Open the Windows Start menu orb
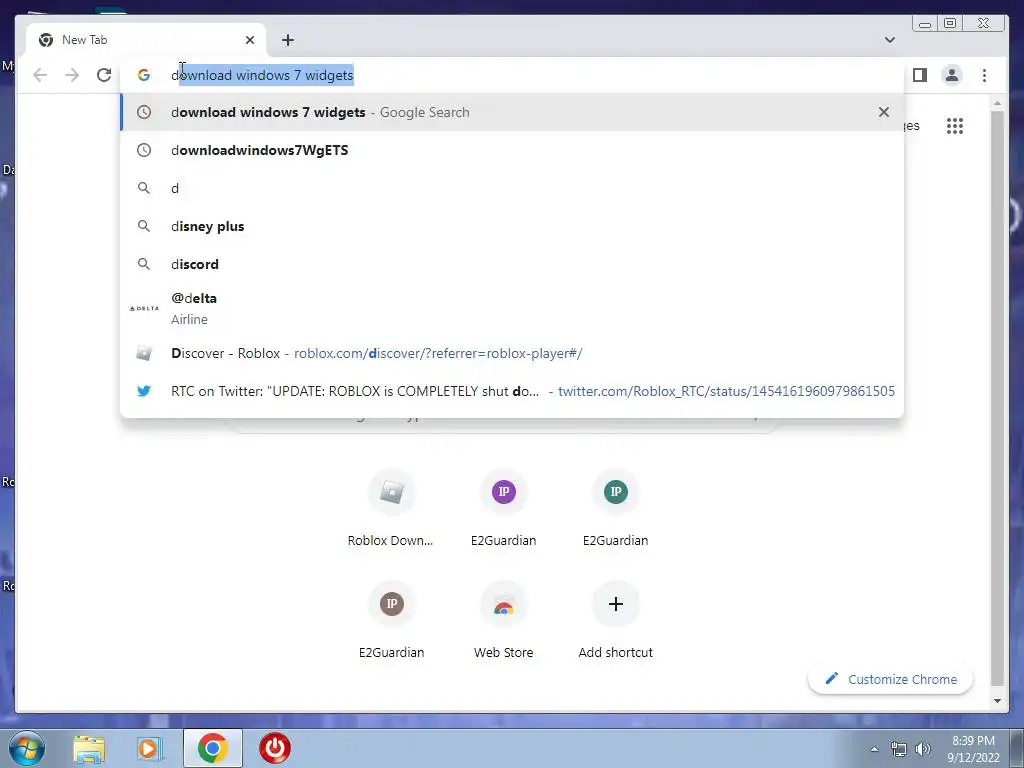 tap(27, 748)
